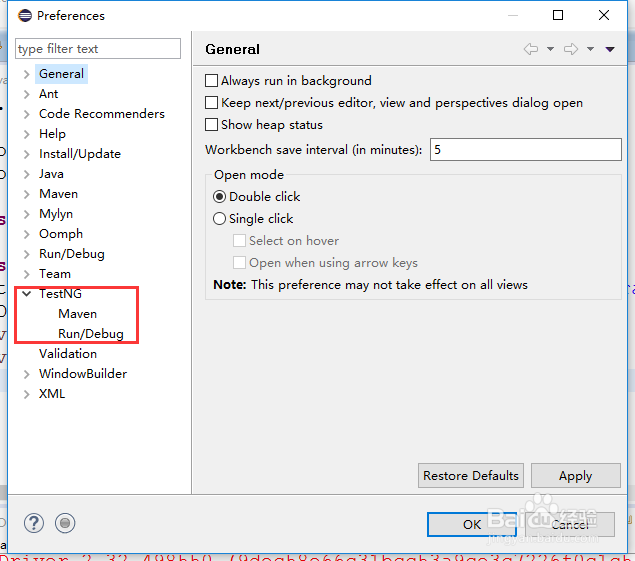This screenshot has width=635, height=561.
Task: Expand the top-level Run/Debug node
Action: (27, 254)
